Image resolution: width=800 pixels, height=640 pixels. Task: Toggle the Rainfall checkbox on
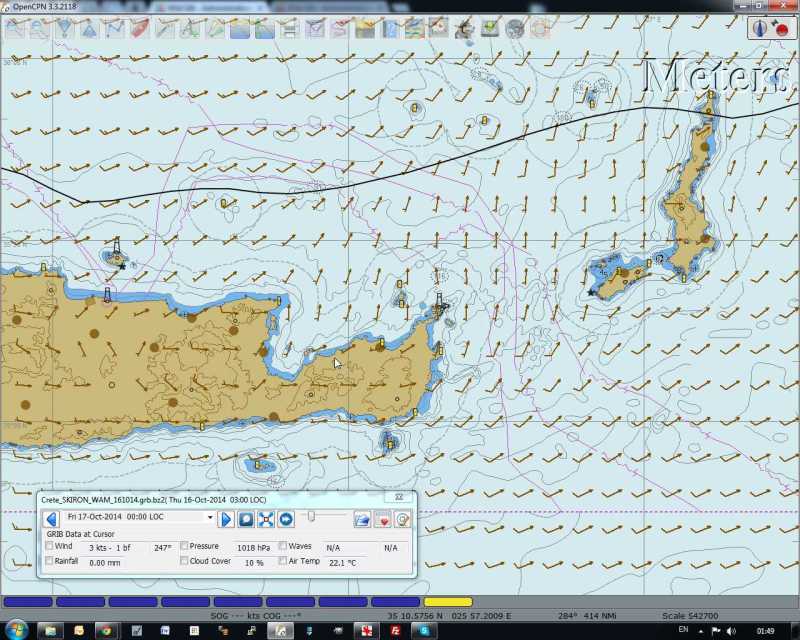[50, 561]
